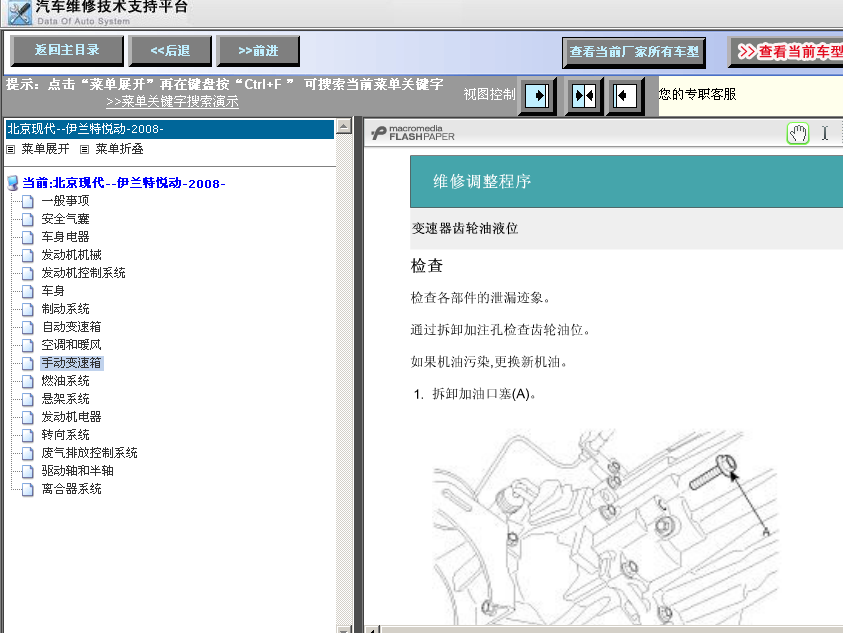The width and height of the screenshot is (843, 633).
Task: Open the 车身电器 tree item
Action: (66, 237)
